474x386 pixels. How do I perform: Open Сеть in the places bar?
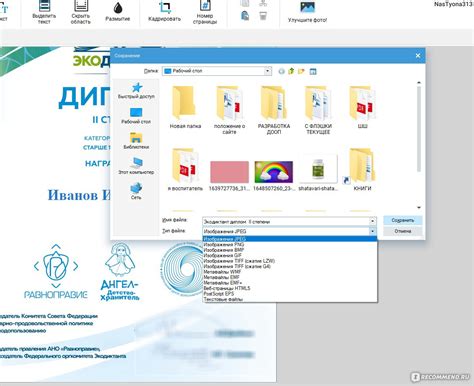coord(136,191)
